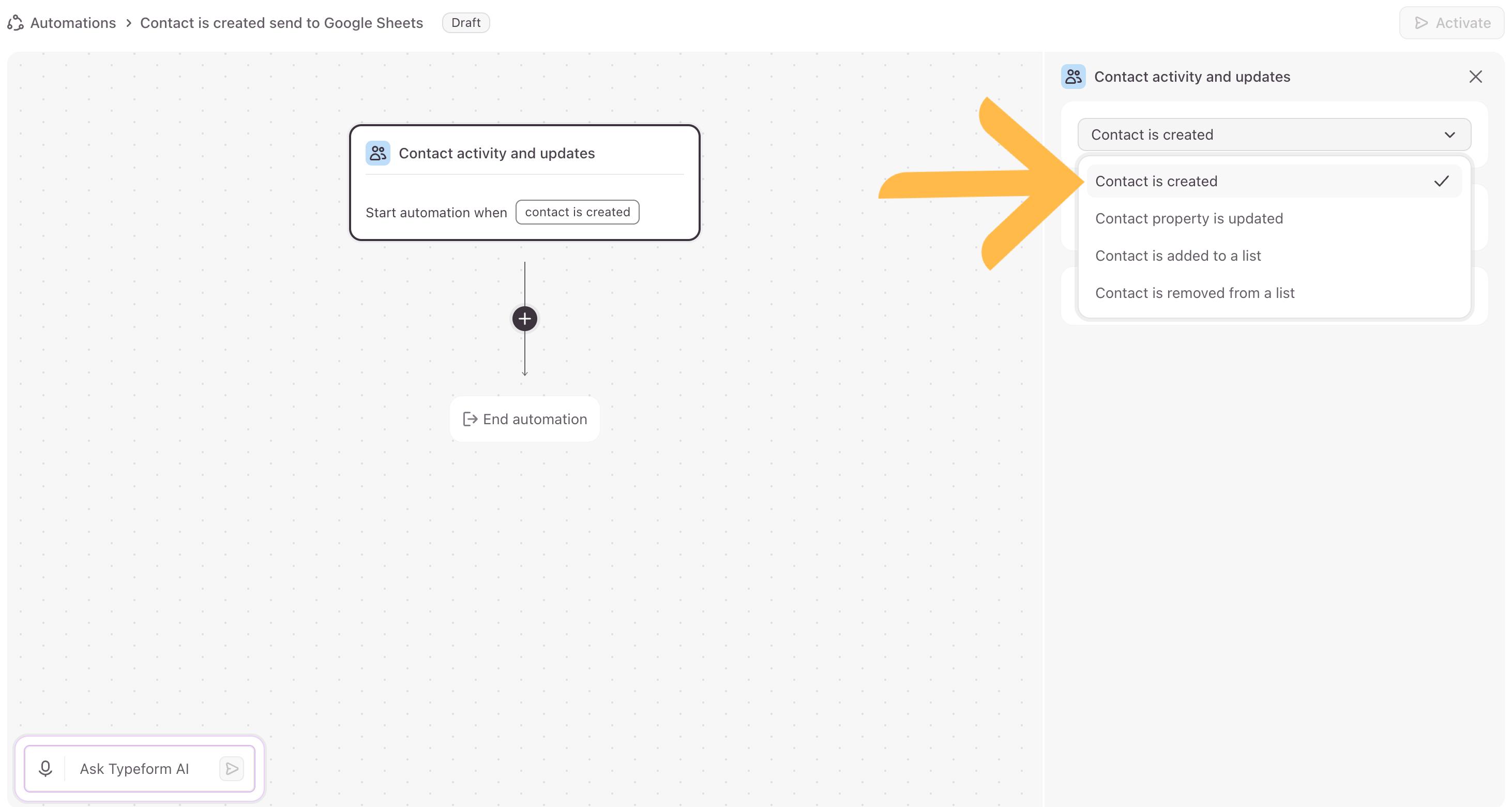Go back to Automations breadcrumb link
This screenshot has height=807, width=1512.
[73, 23]
